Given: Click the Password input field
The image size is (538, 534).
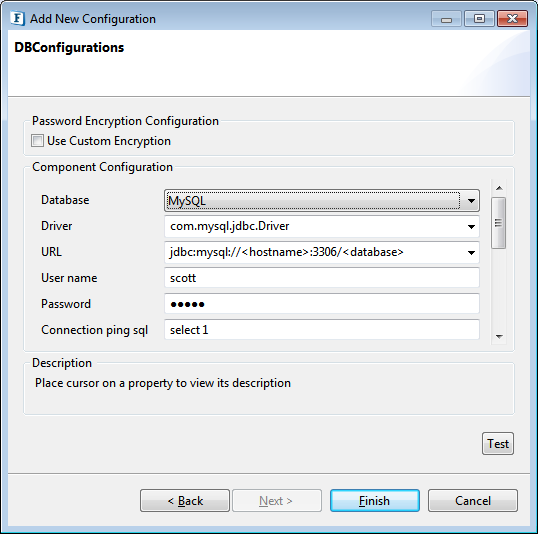Looking at the screenshot, I should point(321,304).
